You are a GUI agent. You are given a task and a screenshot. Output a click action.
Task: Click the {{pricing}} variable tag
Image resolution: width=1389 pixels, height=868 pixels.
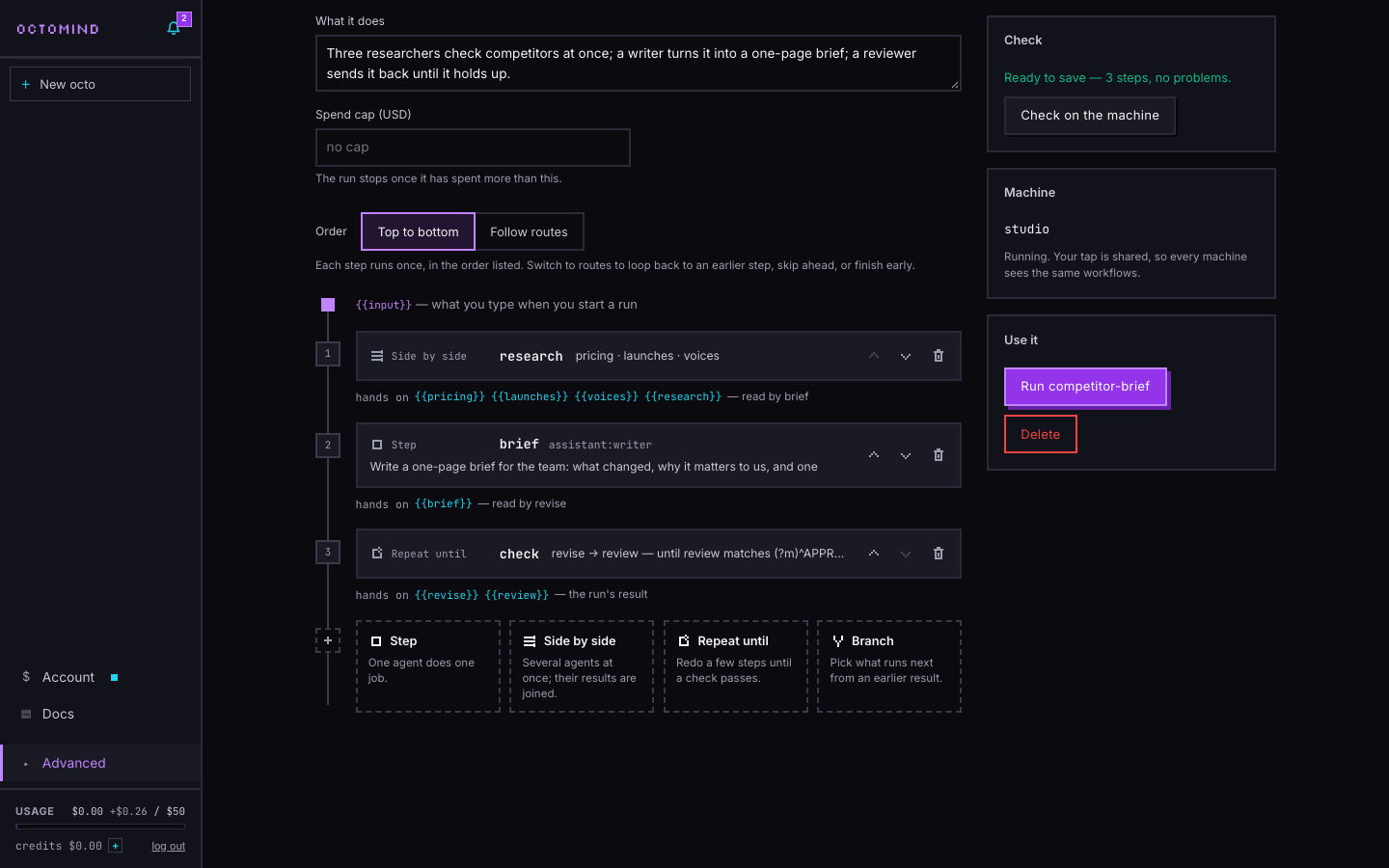tap(450, 396)
